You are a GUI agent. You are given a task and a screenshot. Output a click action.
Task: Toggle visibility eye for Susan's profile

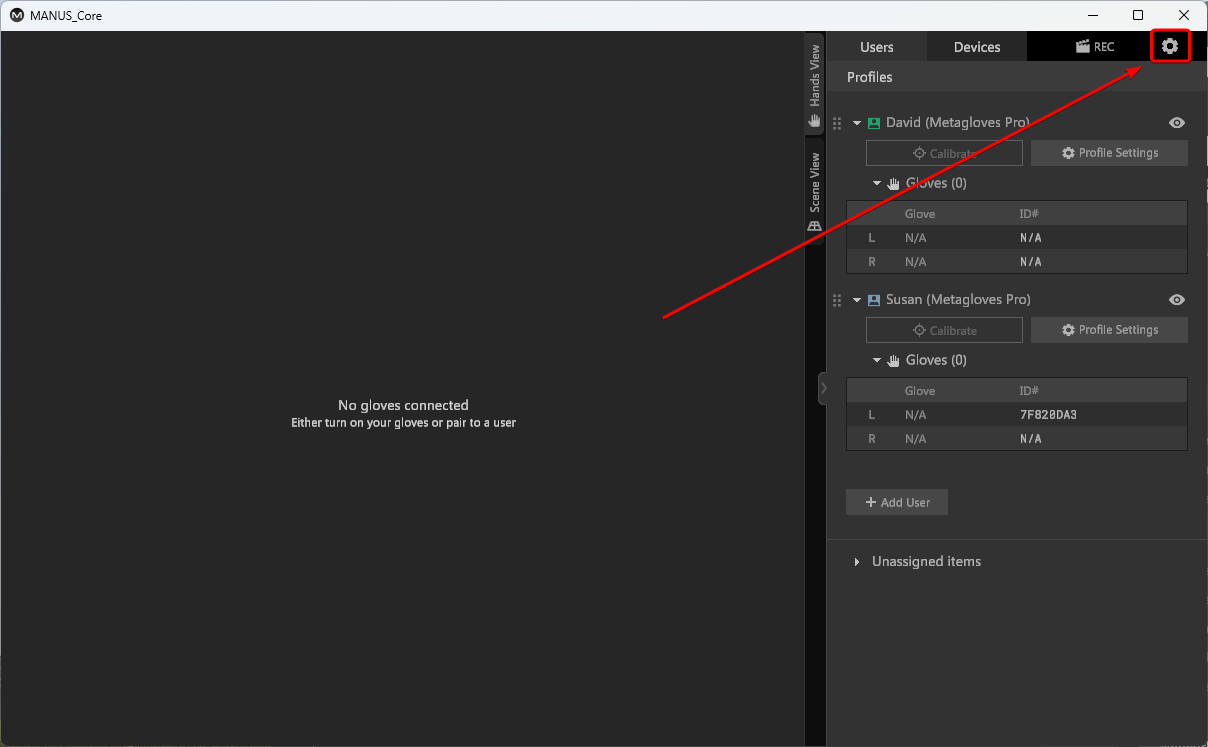(x=1177, y=300)
